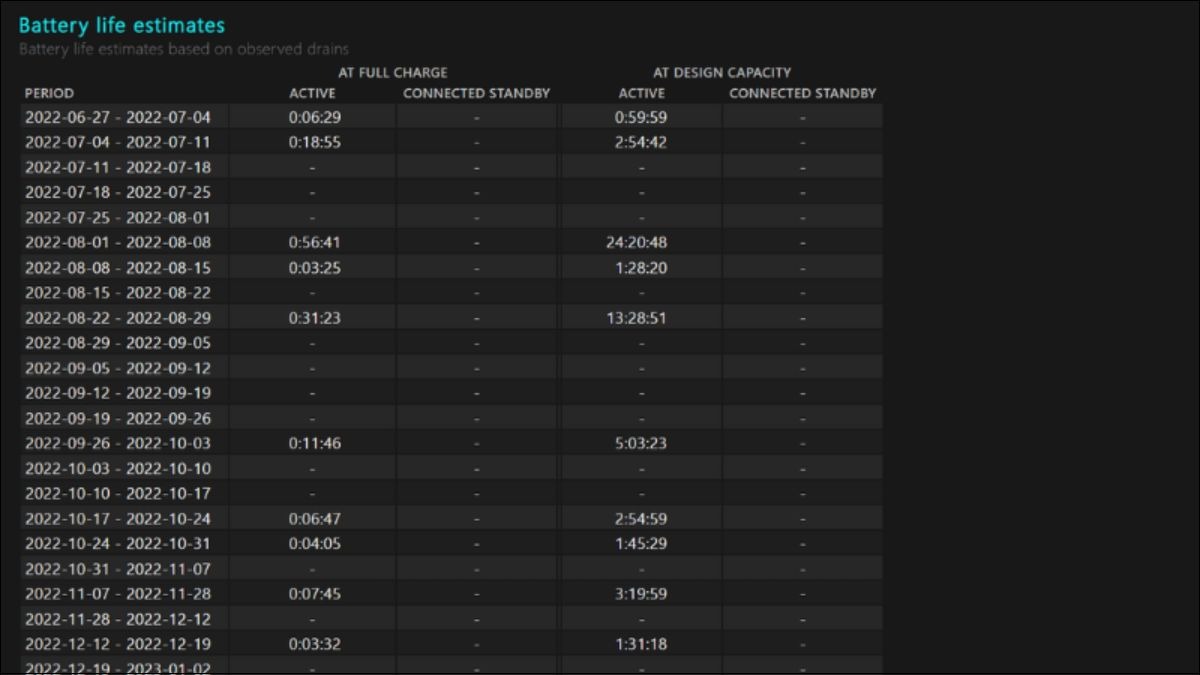Select the 2022-08-01 - 2022-08-08 period
Viewport: 1200px width, 675px height.
(x=118, y=242)
